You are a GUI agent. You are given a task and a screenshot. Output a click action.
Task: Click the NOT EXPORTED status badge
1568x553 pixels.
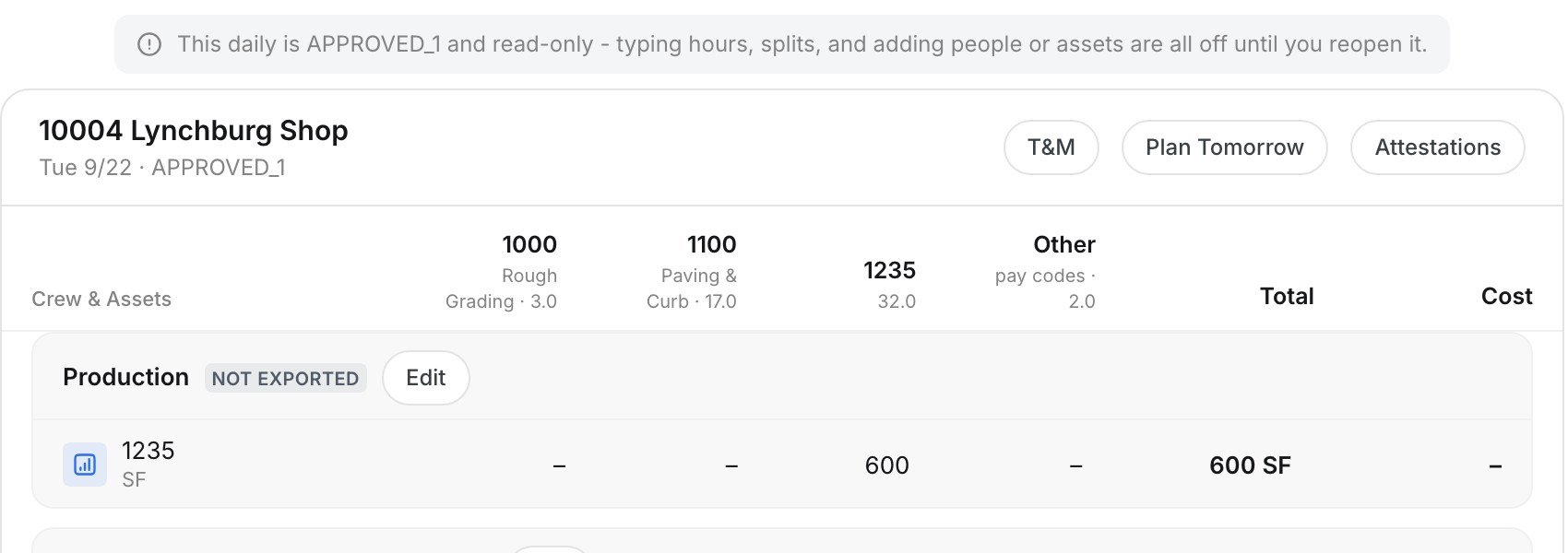coord(285,378)
